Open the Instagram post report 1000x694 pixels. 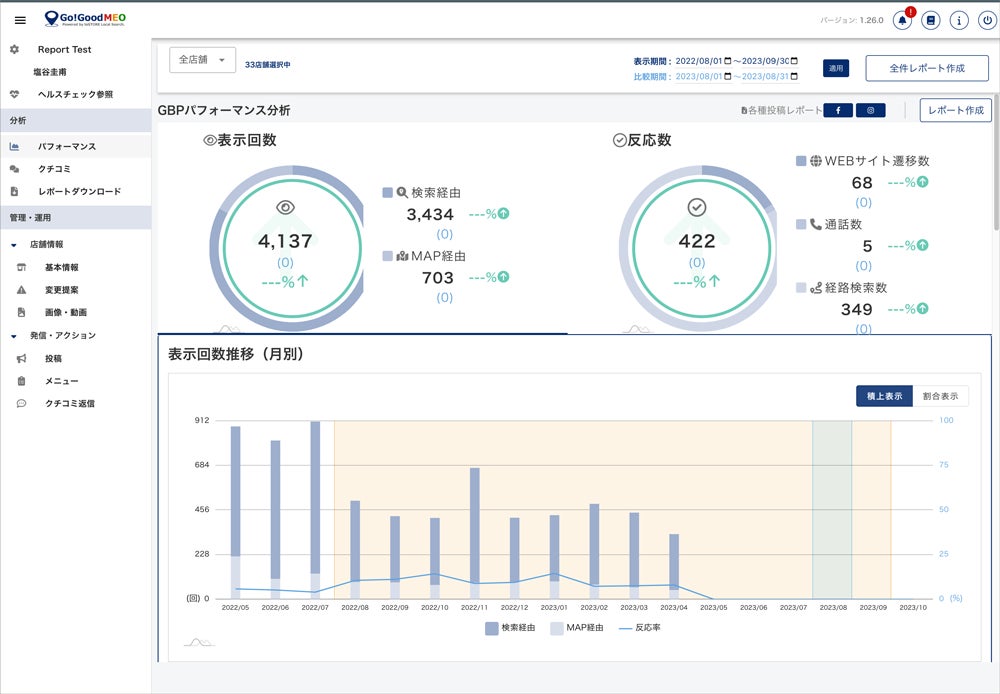pos(870,111)
